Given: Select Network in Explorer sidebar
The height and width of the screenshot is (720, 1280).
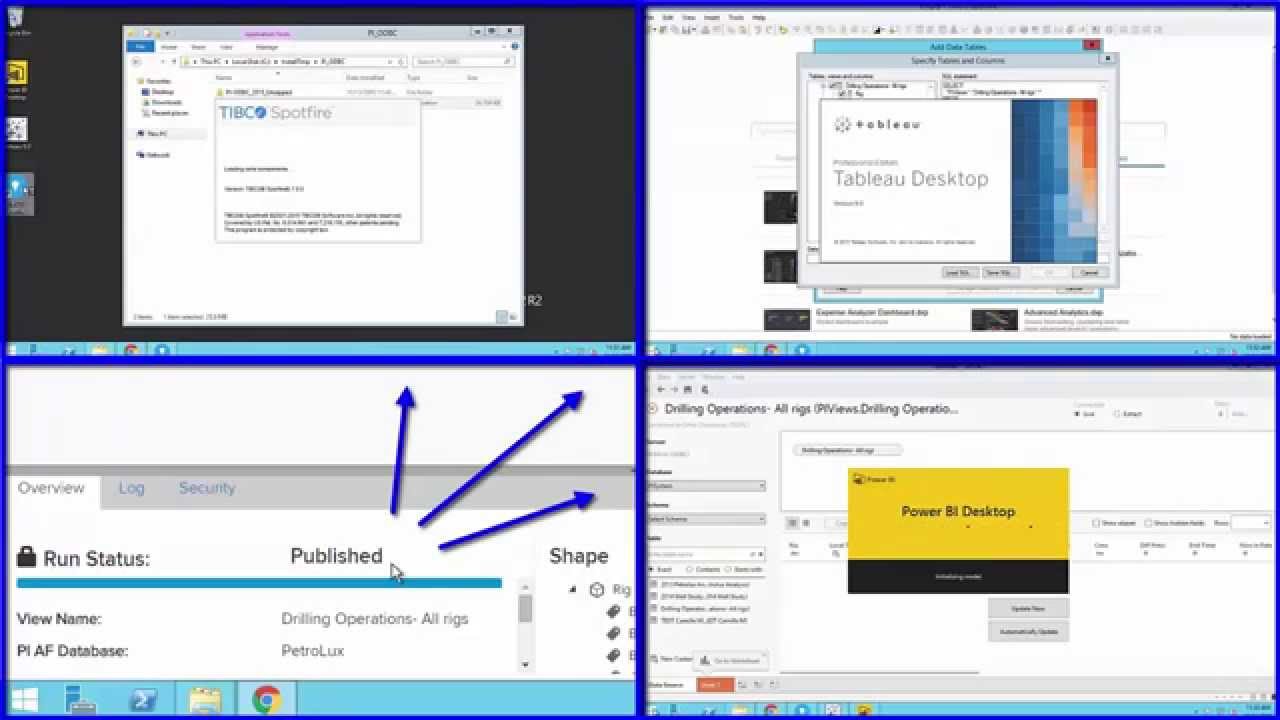Looking at the screenshot, I should (x=157, y=155).
